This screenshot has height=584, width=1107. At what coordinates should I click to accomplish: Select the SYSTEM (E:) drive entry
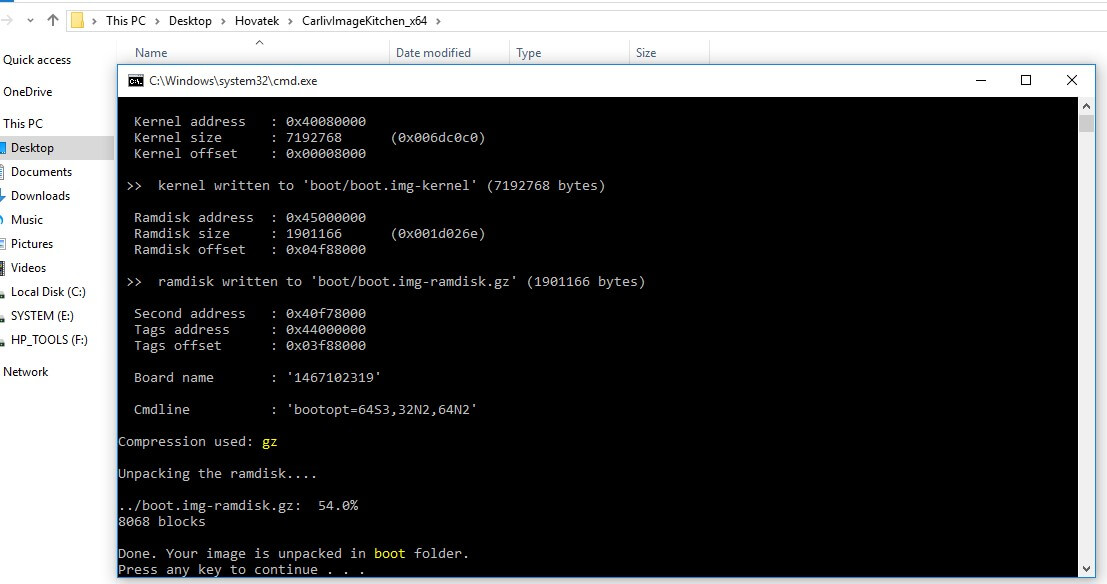[x=39, y=315]
